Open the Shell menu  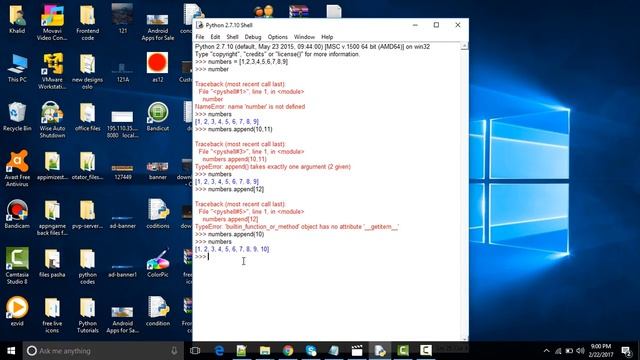point(232,37)
